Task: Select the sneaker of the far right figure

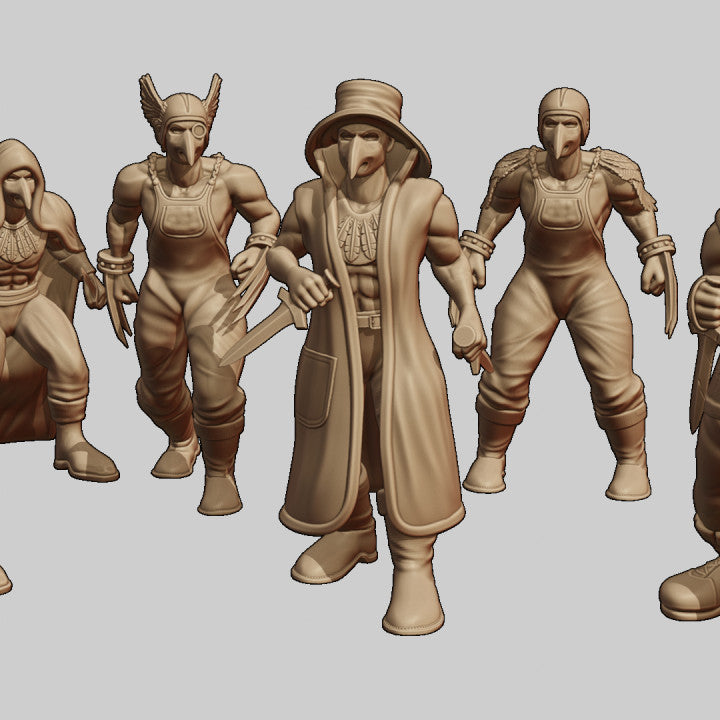Action: [693, 590]
